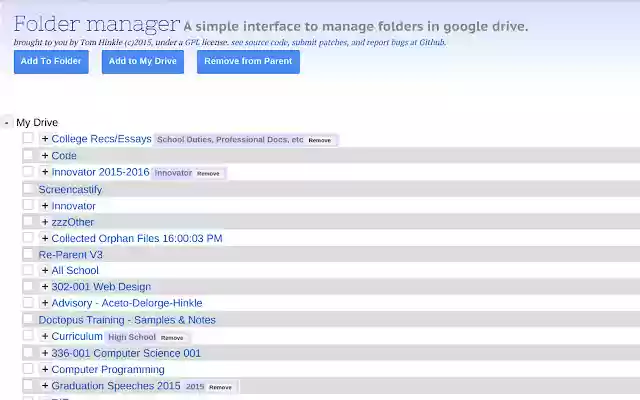This screenshot has width=640, height=400.
Task: Expand the Innovator 2015-2016 folder
Action: tap(45, 172)
